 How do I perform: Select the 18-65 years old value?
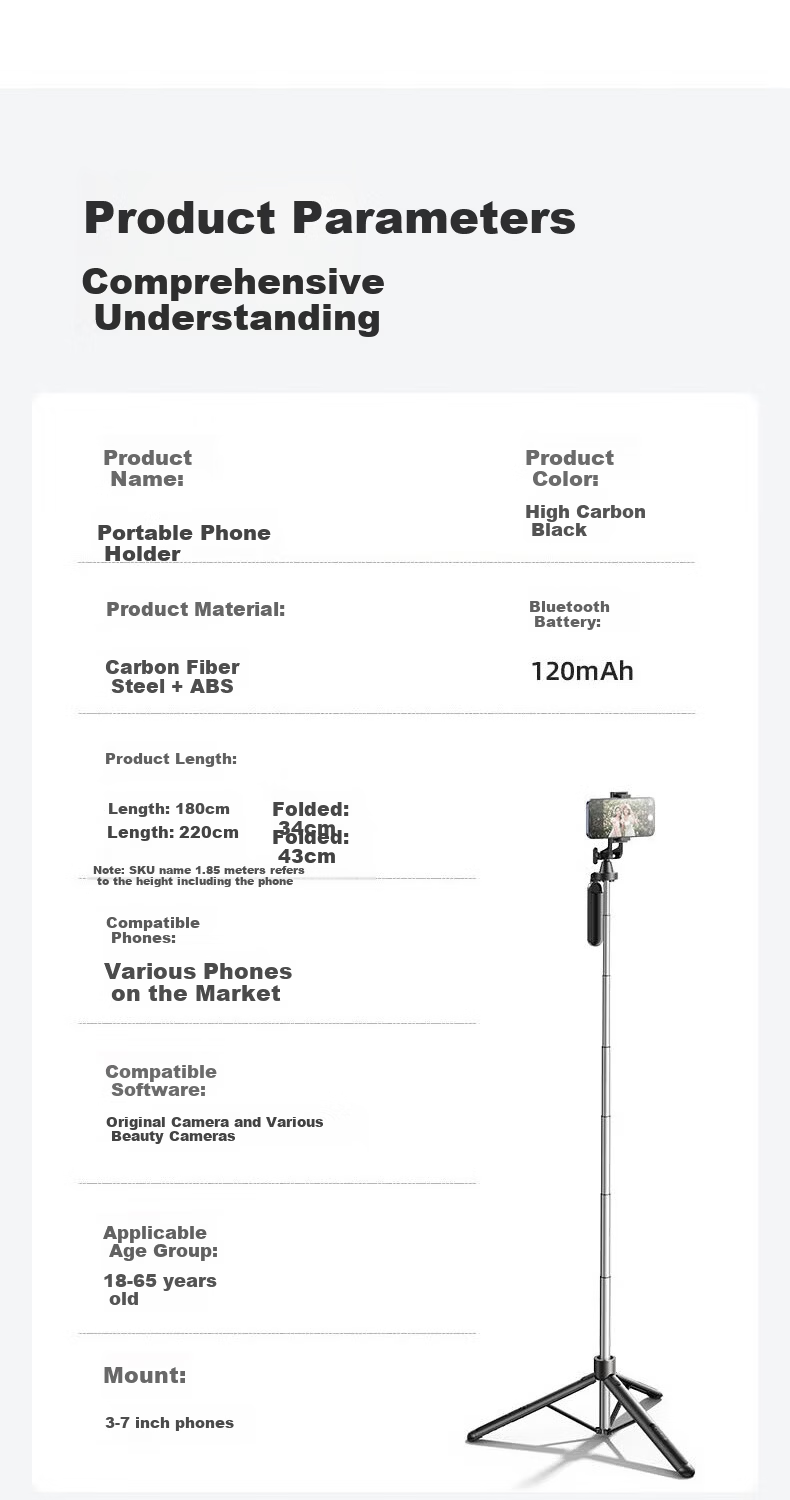160,1289
